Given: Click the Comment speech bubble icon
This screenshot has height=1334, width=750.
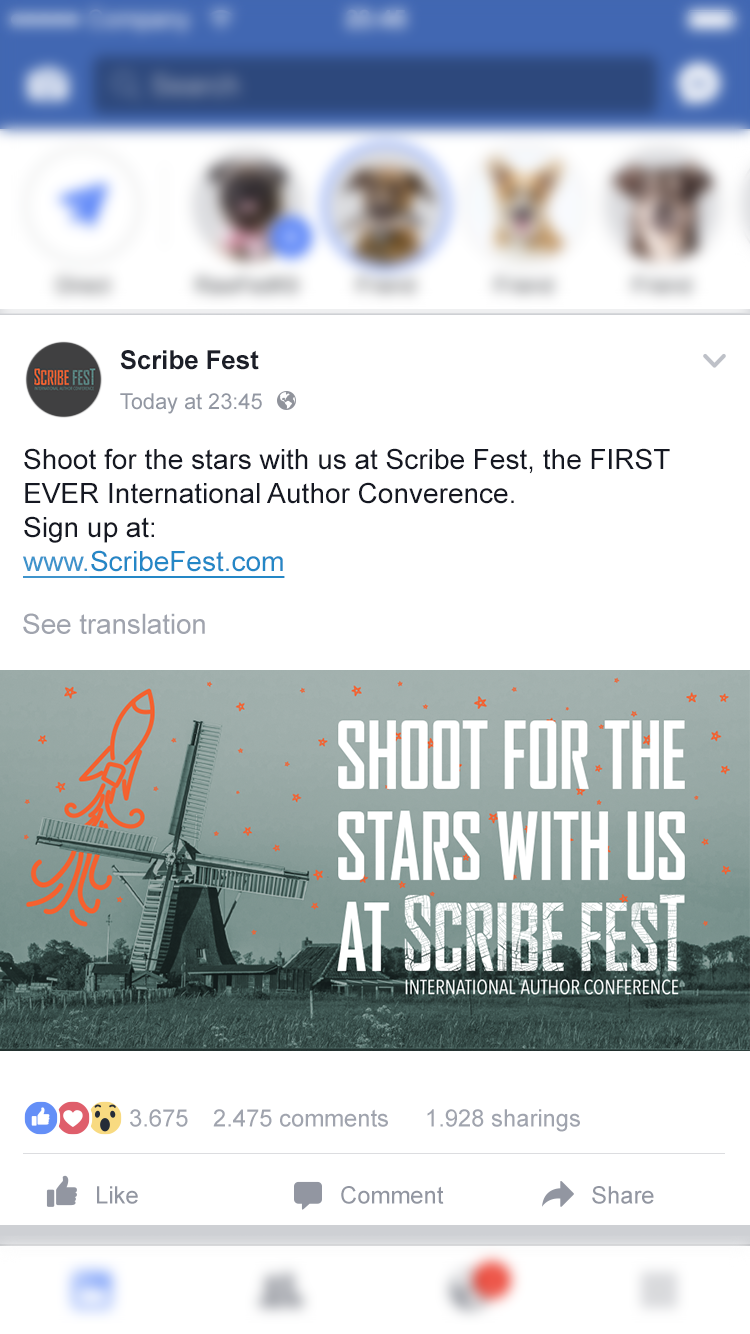Looking at the screenshot, I should tap(308, 1195).
